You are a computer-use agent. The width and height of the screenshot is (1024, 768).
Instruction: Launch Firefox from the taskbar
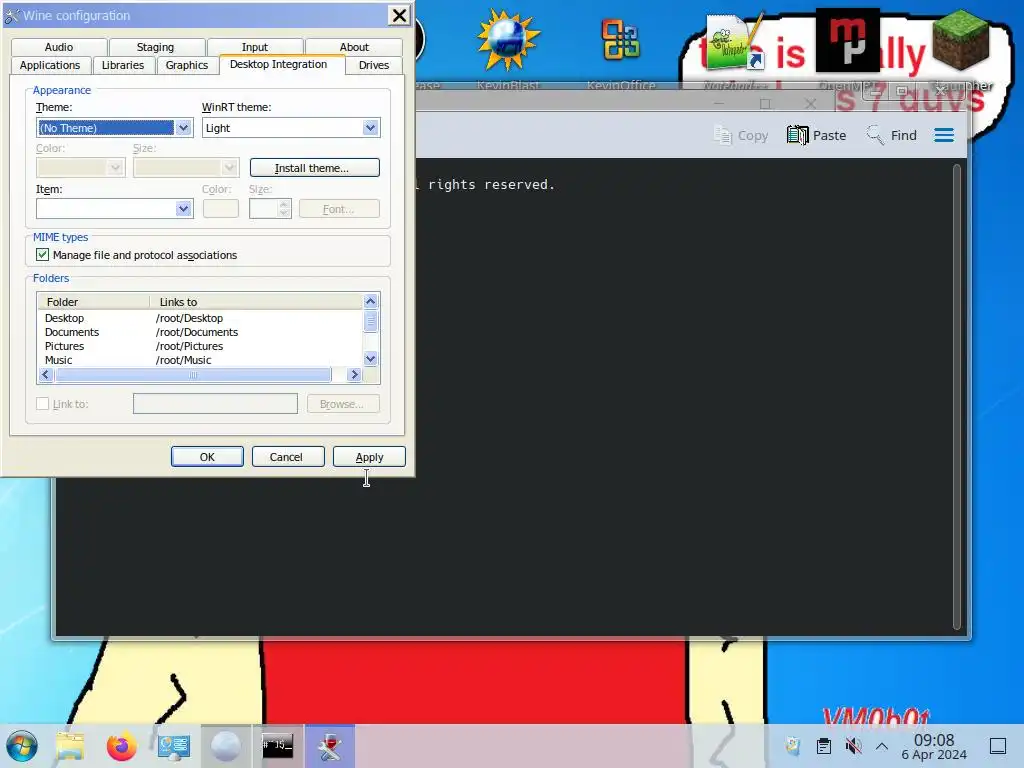(121, 746)
